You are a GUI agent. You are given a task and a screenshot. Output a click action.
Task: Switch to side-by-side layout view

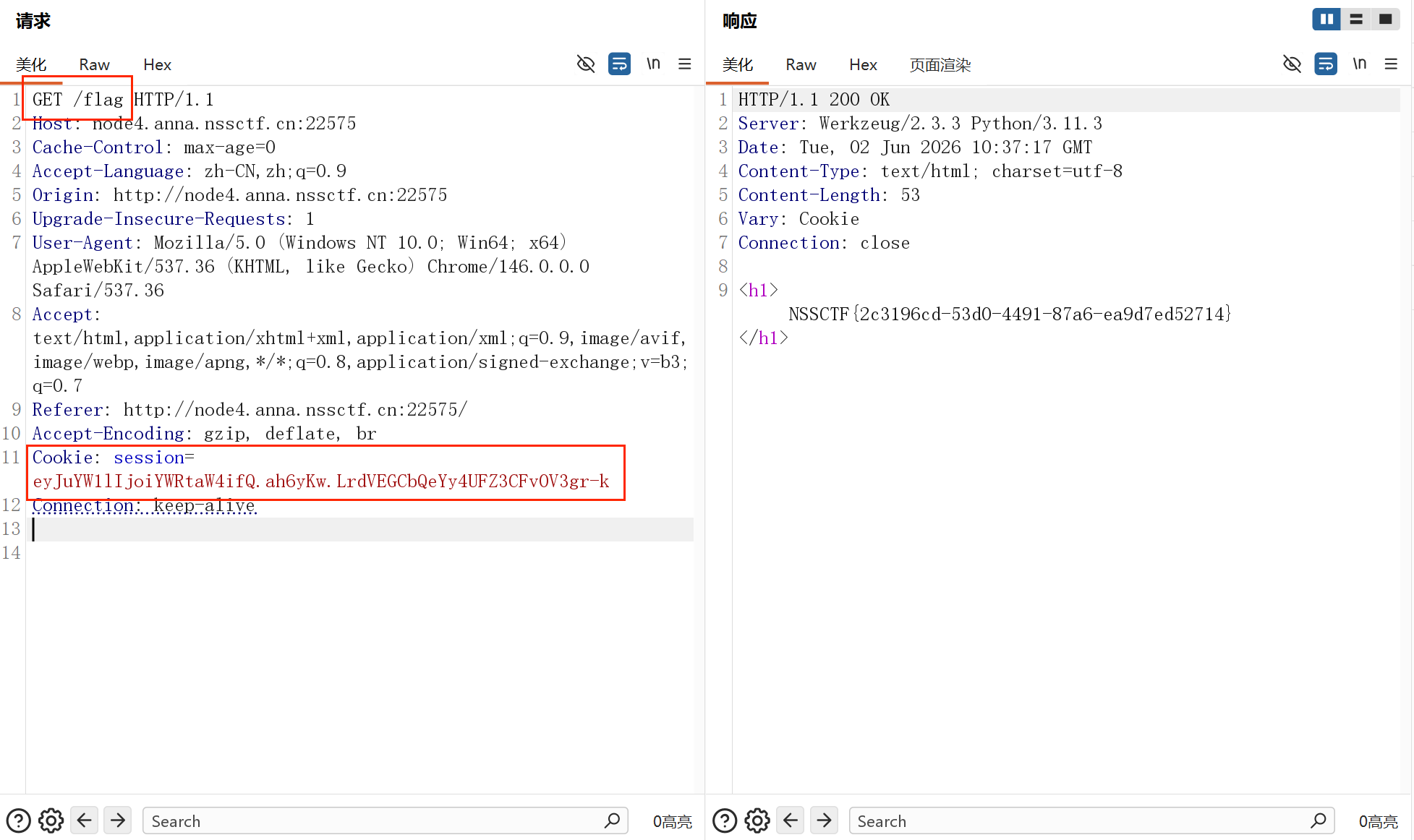(1326, 20)
